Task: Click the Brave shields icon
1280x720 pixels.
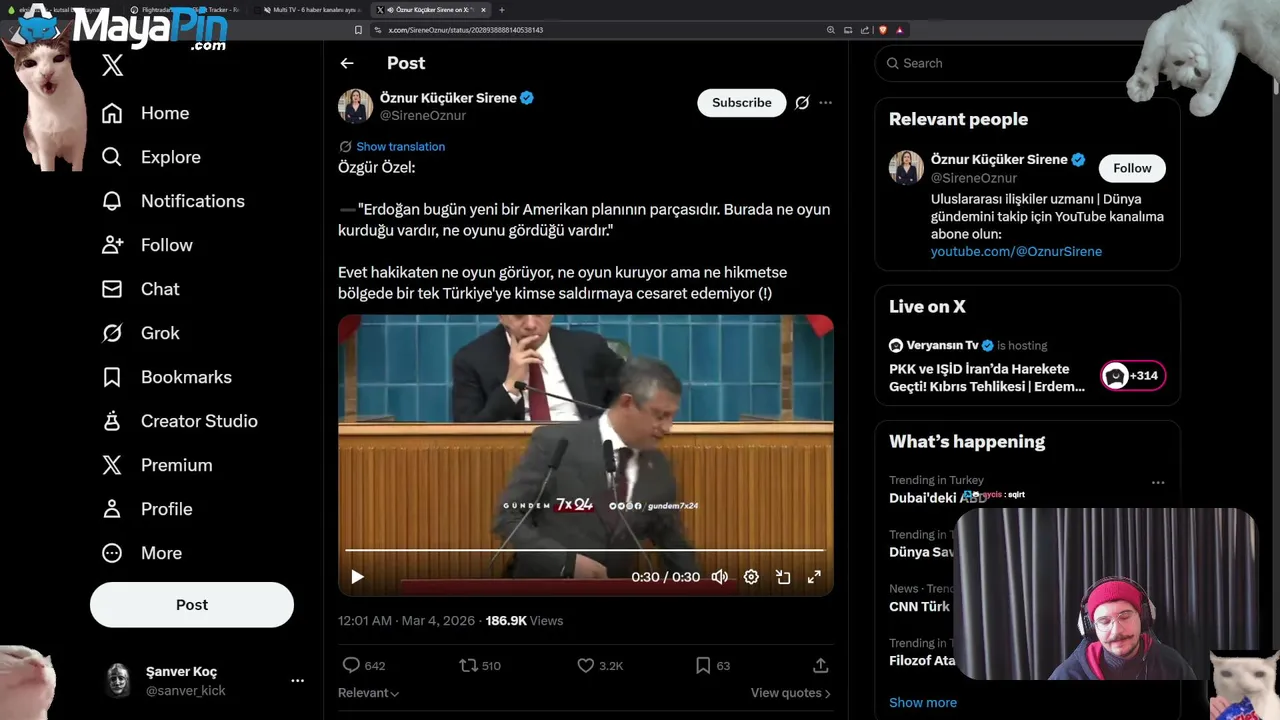Action: [883, 30]
